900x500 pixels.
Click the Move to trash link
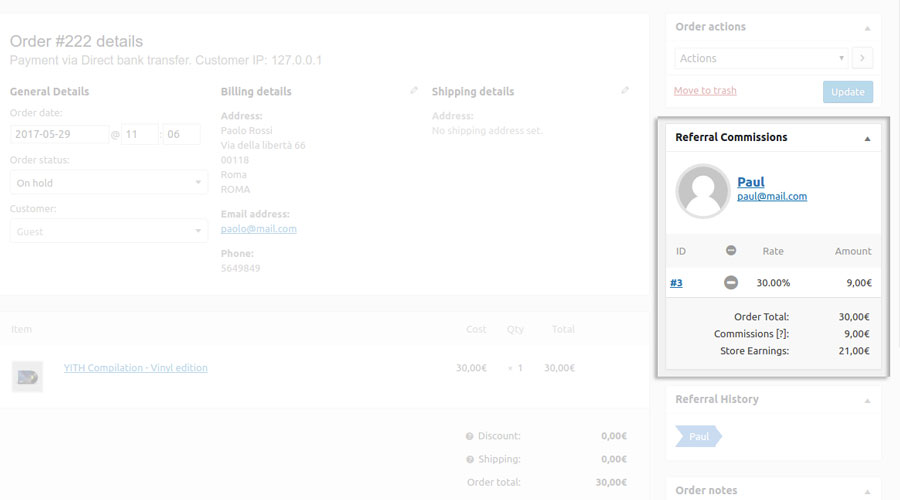[x=705, y=91]
